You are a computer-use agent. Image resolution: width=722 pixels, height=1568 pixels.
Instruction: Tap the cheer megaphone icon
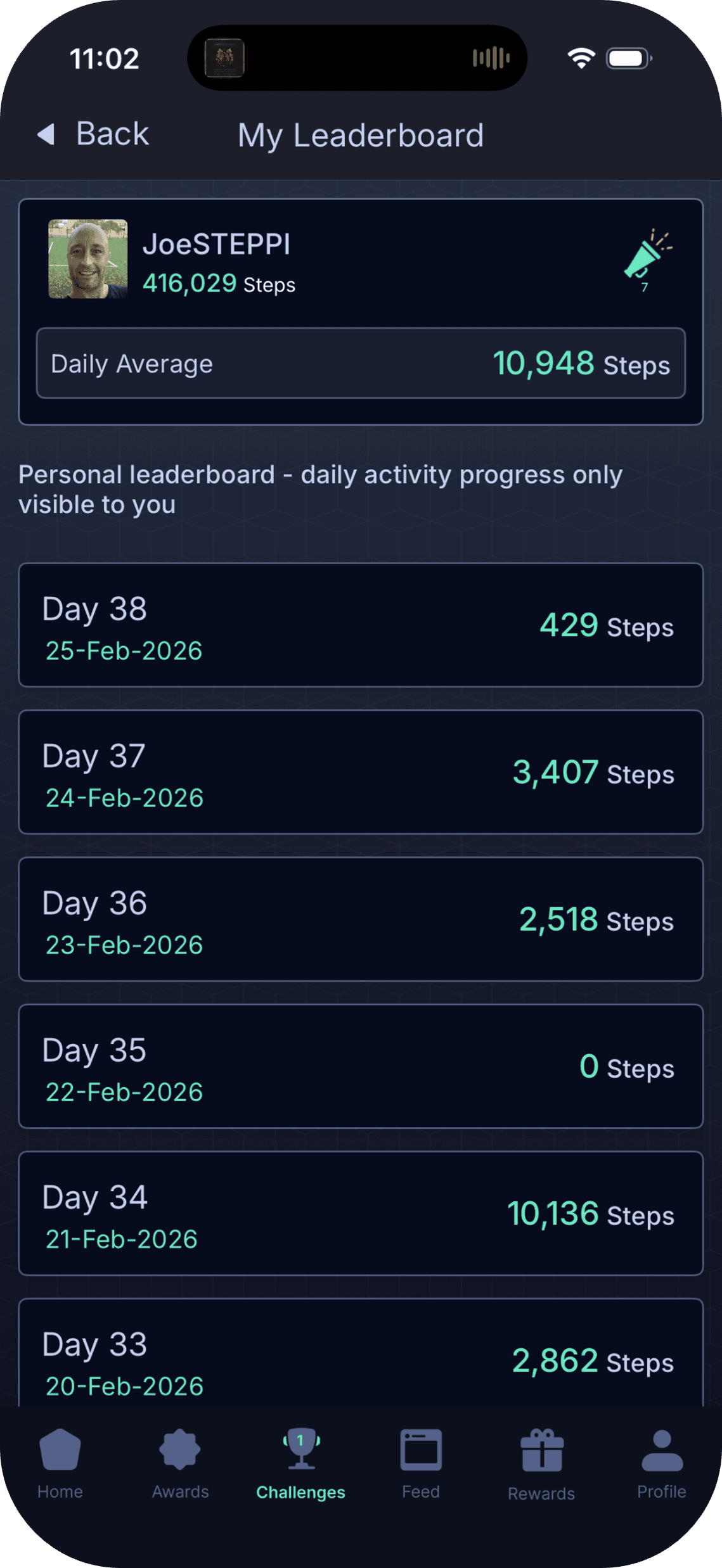click(647, 255)
